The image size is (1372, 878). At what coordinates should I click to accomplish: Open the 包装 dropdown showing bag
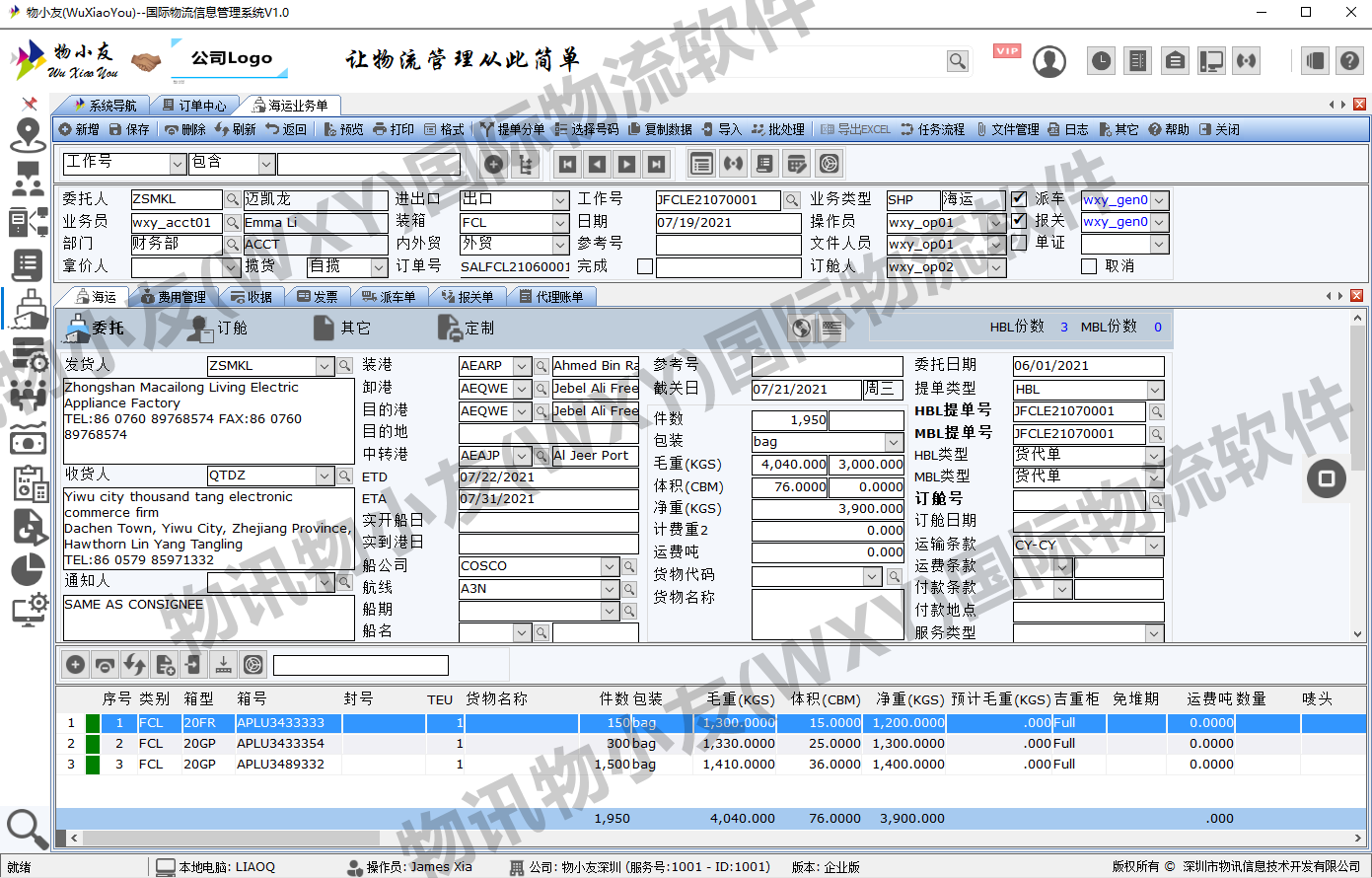click(x=894, y=442)
